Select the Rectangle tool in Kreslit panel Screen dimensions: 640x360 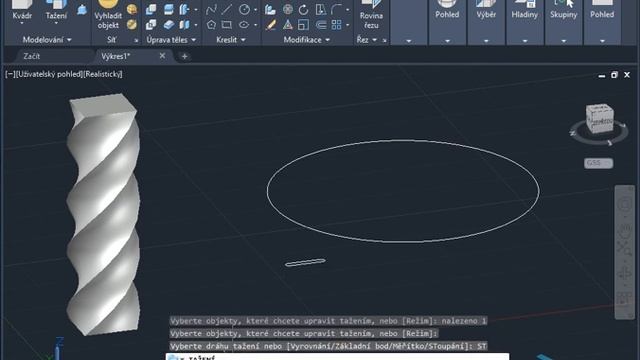[227, 25]
